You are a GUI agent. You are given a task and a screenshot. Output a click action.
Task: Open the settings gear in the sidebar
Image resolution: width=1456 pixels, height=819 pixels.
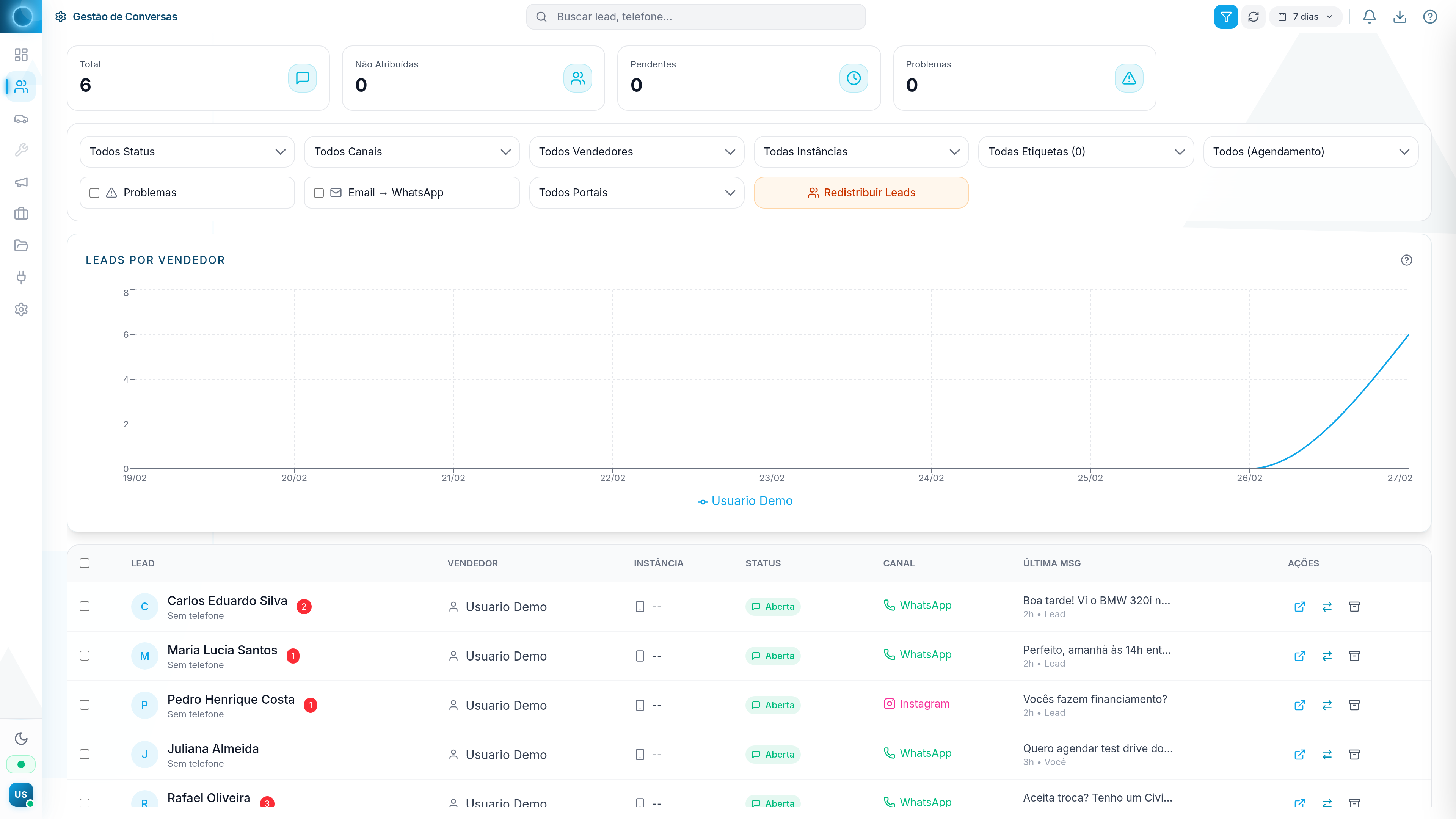[x=21, y=309]
